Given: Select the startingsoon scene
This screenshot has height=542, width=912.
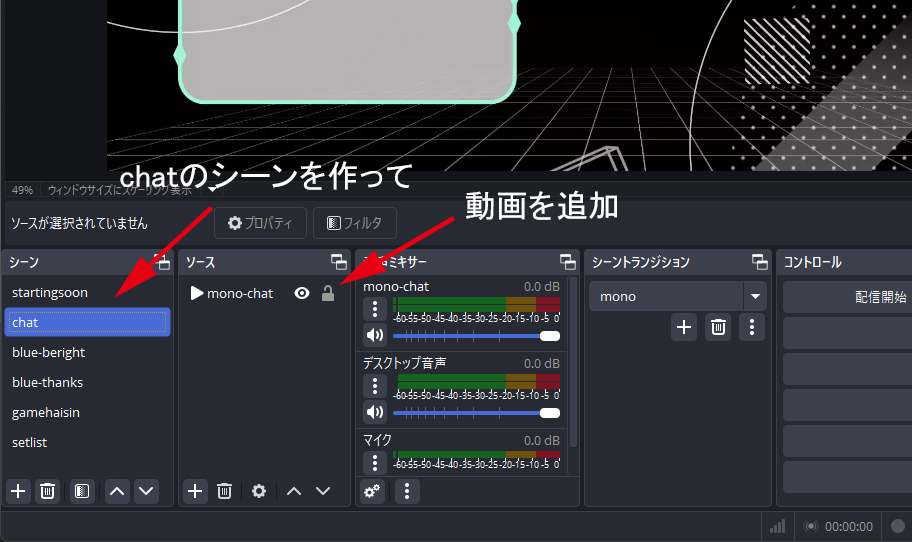Looking at the screenshot, I should click(50, 292).
